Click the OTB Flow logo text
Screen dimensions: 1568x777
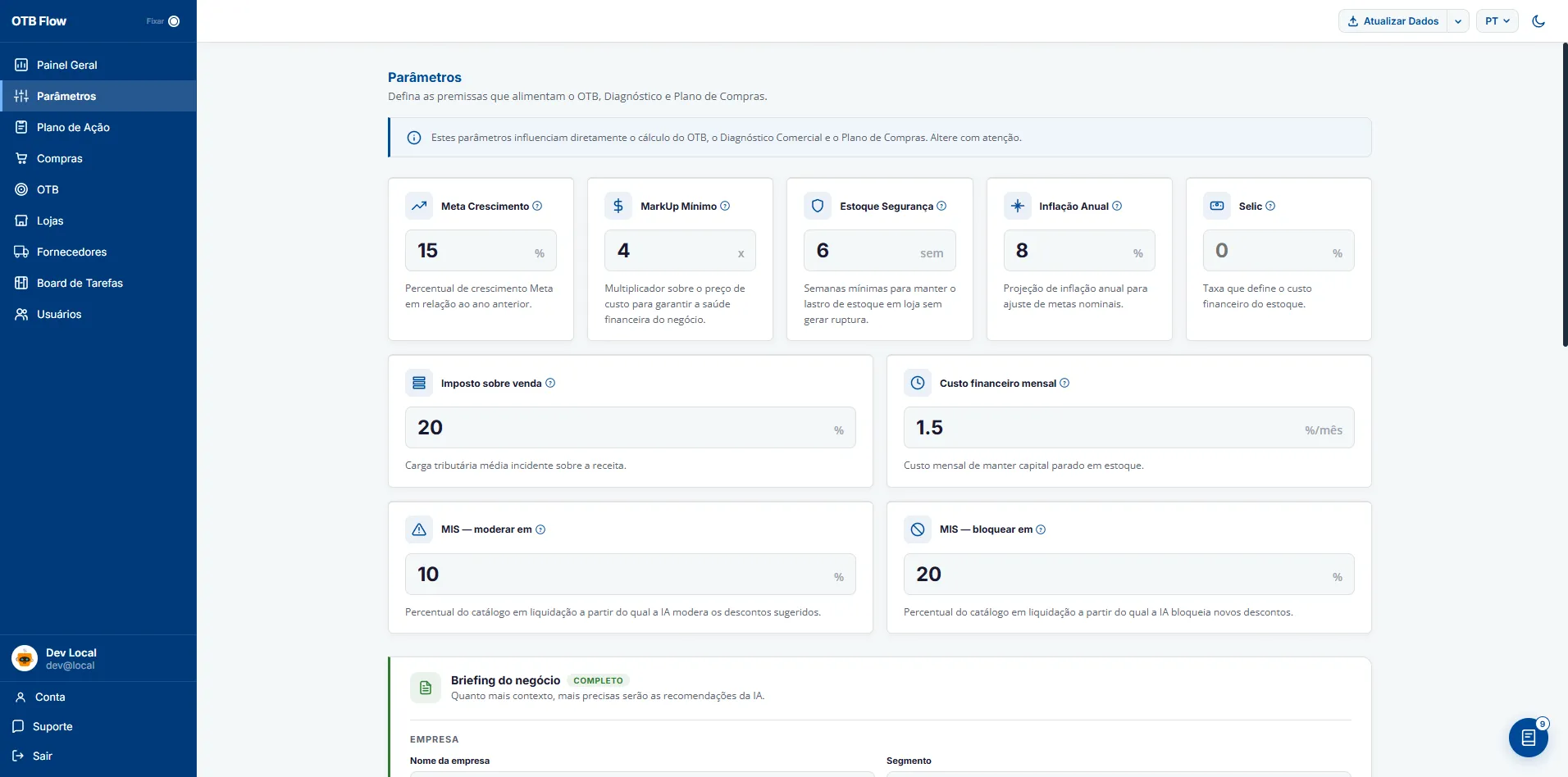click(x=39, y=21)
